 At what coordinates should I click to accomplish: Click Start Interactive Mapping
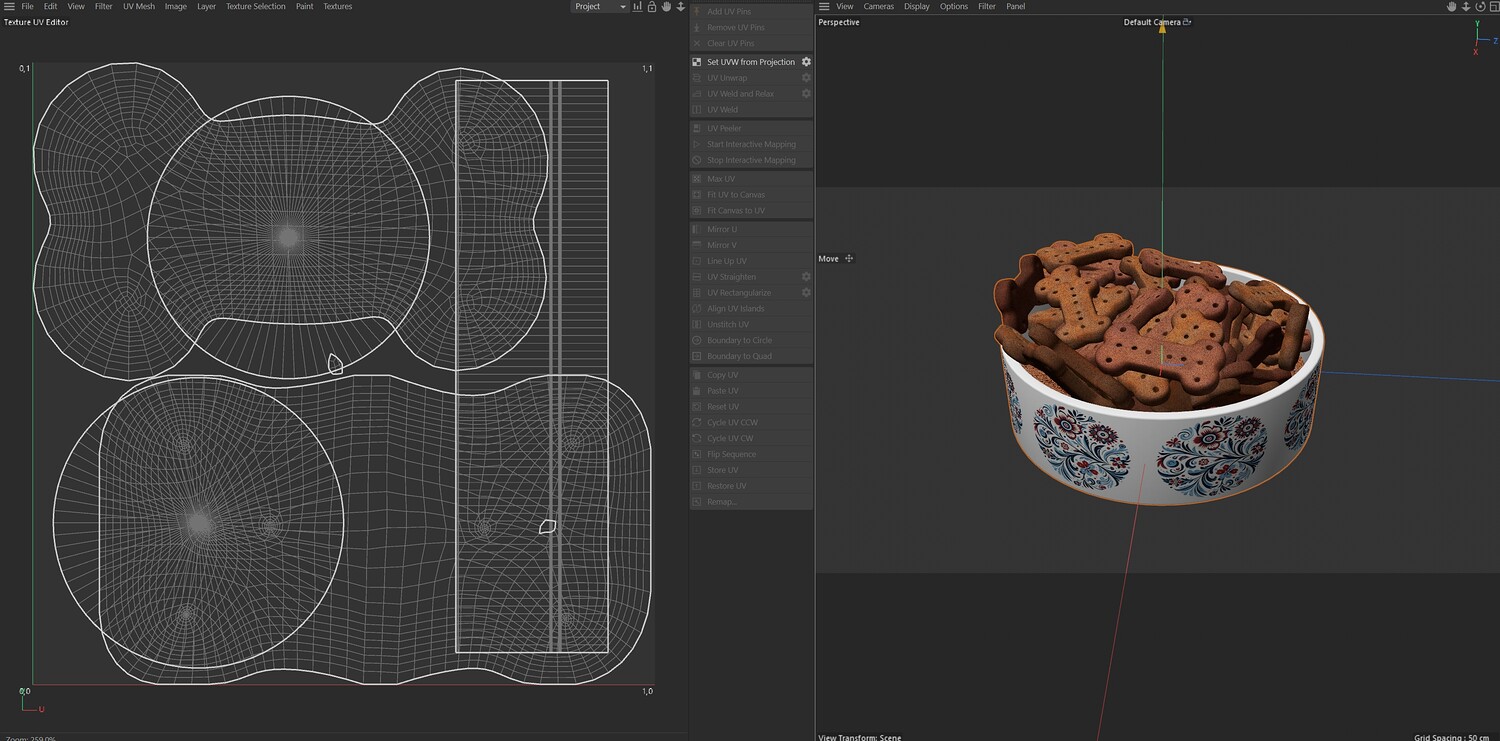click(x=751, y=144)
